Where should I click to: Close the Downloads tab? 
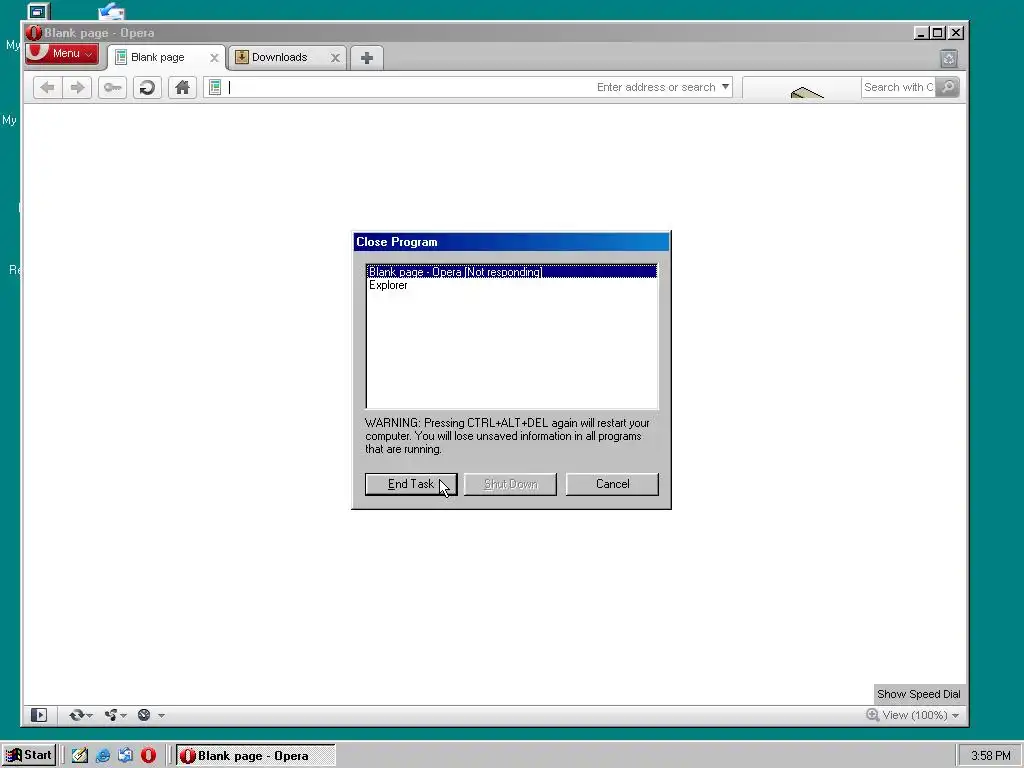coord(335,58)
